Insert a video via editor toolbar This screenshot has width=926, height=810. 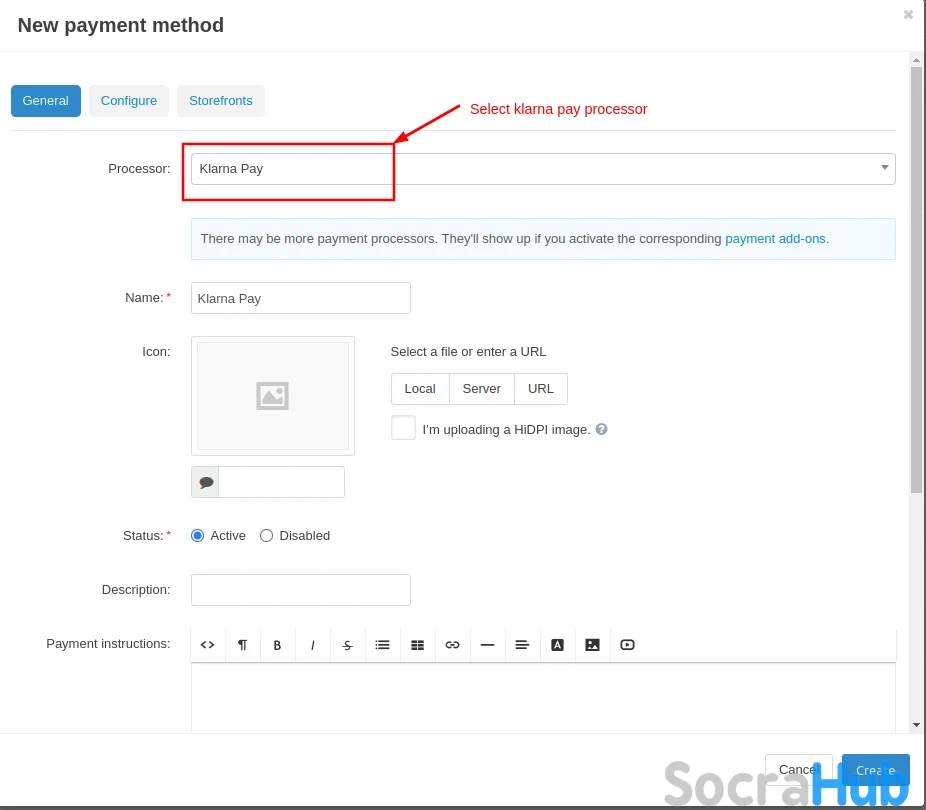click(x=627, y=645)
